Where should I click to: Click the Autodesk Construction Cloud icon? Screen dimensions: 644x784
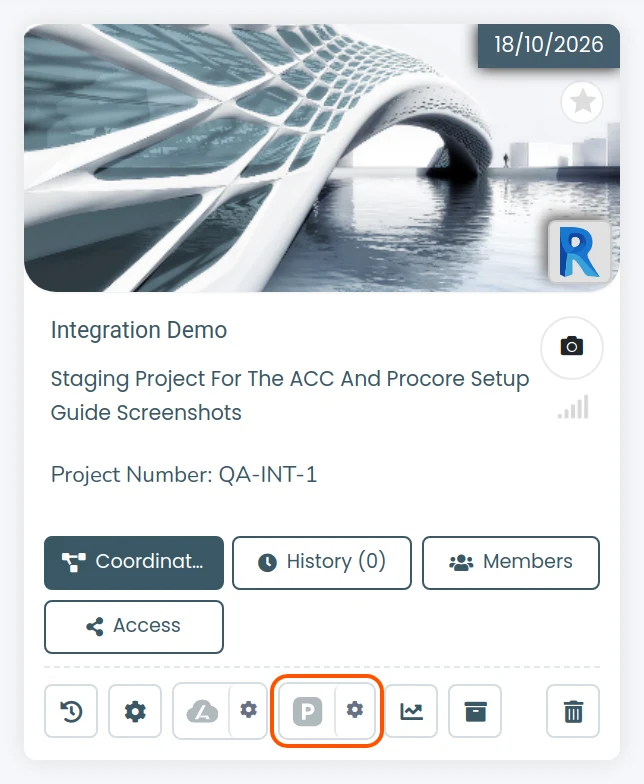[x=202, y=711]
